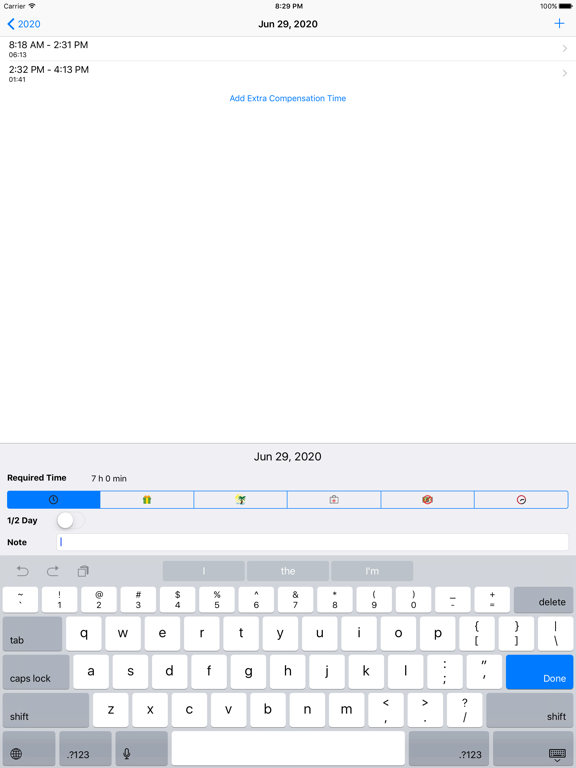Tap the letter m key

347,710
